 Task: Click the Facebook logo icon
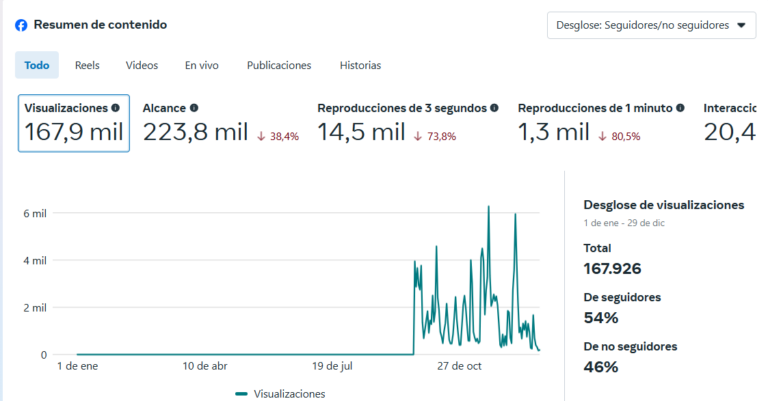coord(21,25)
